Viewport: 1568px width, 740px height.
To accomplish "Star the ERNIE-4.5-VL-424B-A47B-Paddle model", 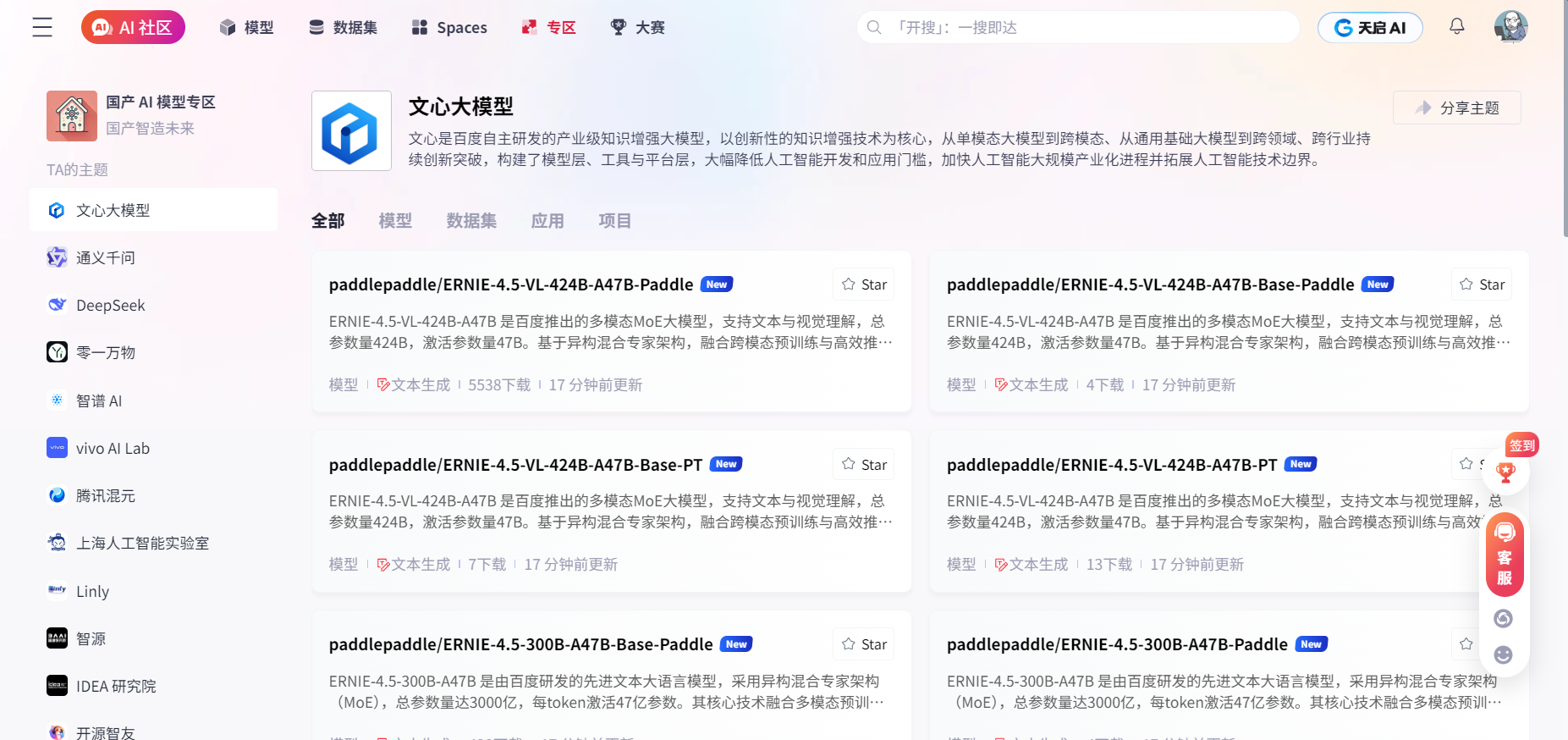I will (x=864, y=284).
